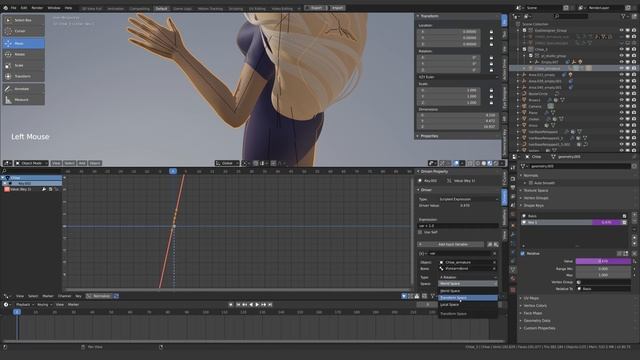The image size is (640, 360).
Task: Expand the Vertex Colors panel
Action: (535, 306)
